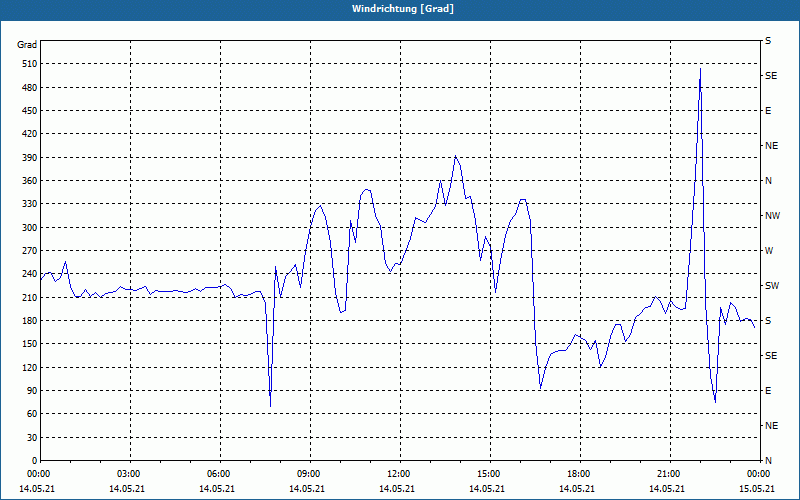Click the 03:00 time label

[x=128, y=473]
